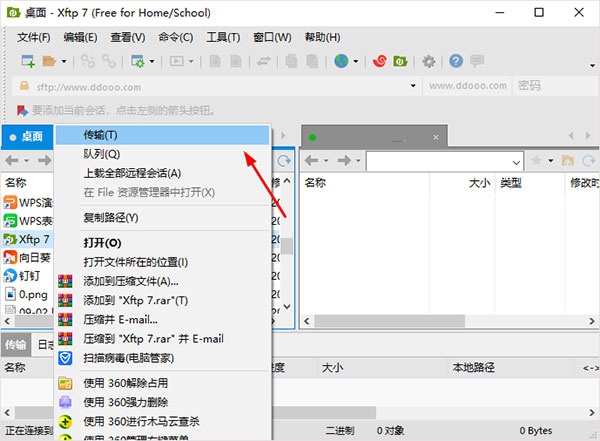600x441 pixels.
Task: Click the www.ddooo.com username field
Action: [468, 86]
